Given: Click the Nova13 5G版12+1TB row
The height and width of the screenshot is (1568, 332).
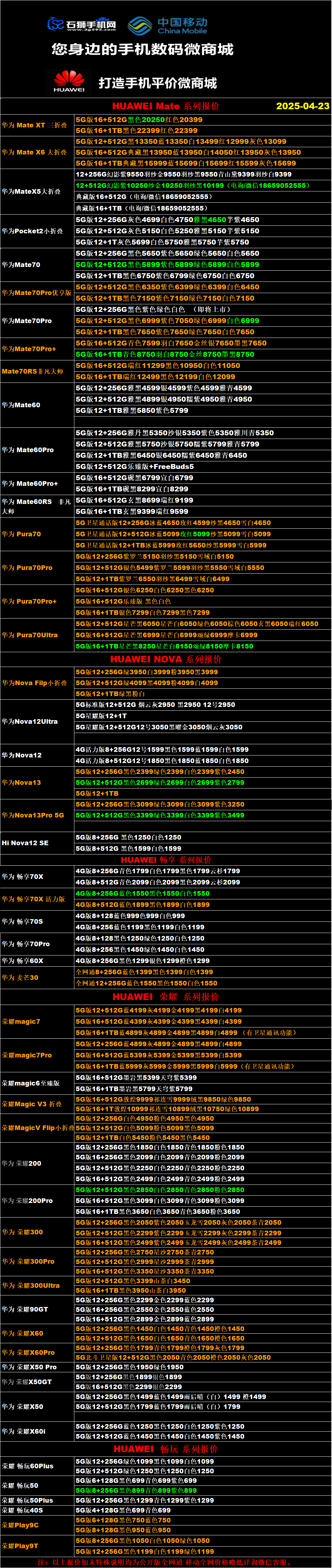Looking at the screenshot, I should [202, 794].
